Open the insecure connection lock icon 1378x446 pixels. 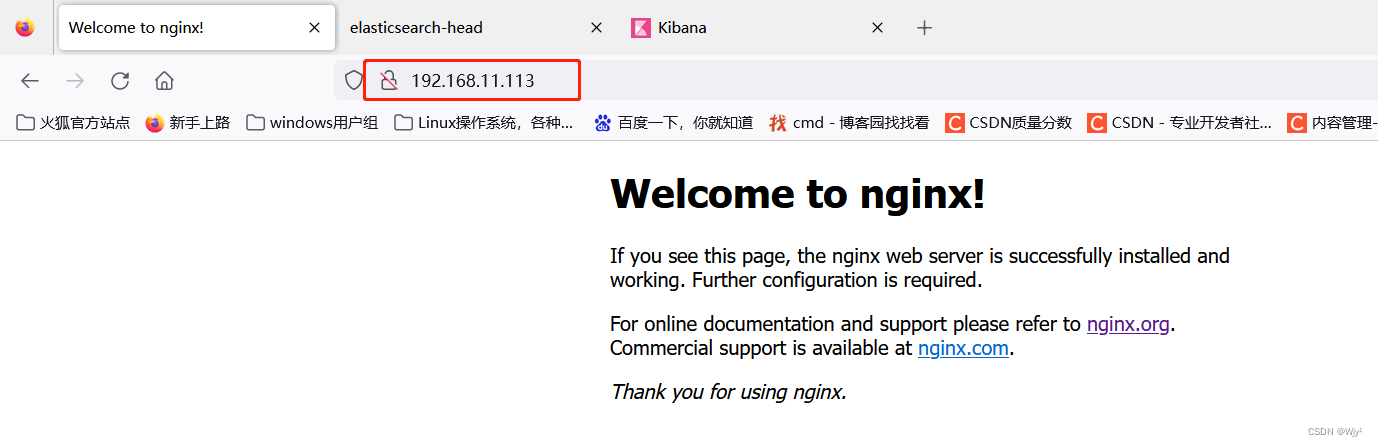389,81
